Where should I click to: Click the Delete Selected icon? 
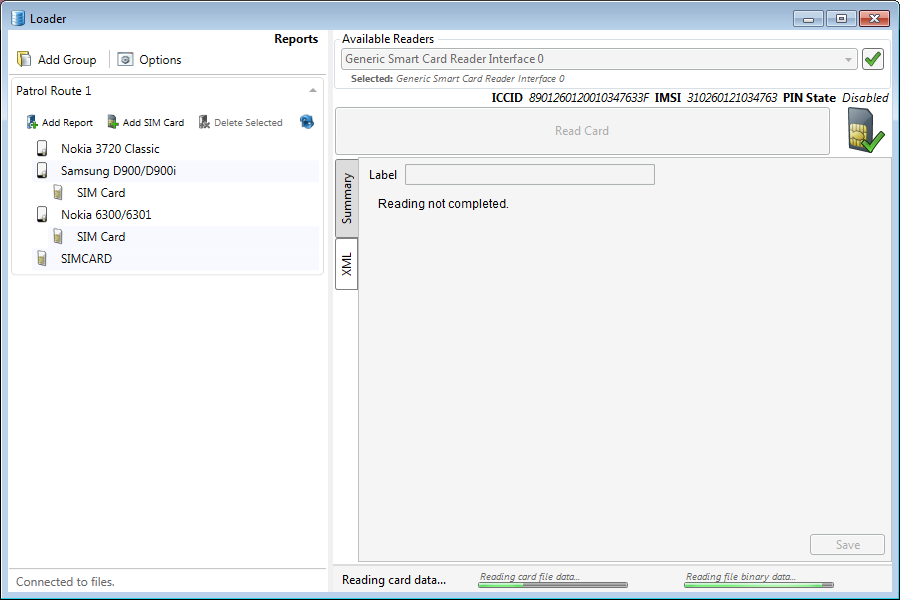[x=204, y=122]
